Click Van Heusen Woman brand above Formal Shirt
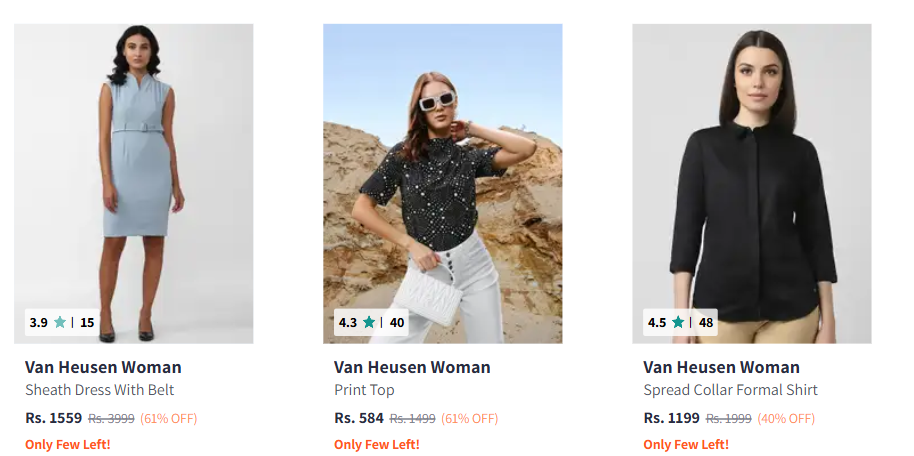 click(x=721, y=367)
